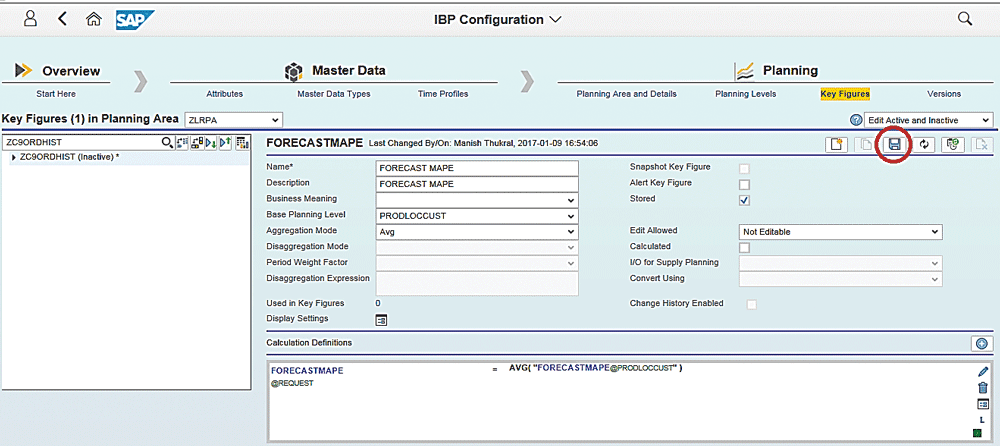Click the second hierarchy icon in key figure toolbar
Viewport: 1000px width, 446px height.
(x=197, y=142)
